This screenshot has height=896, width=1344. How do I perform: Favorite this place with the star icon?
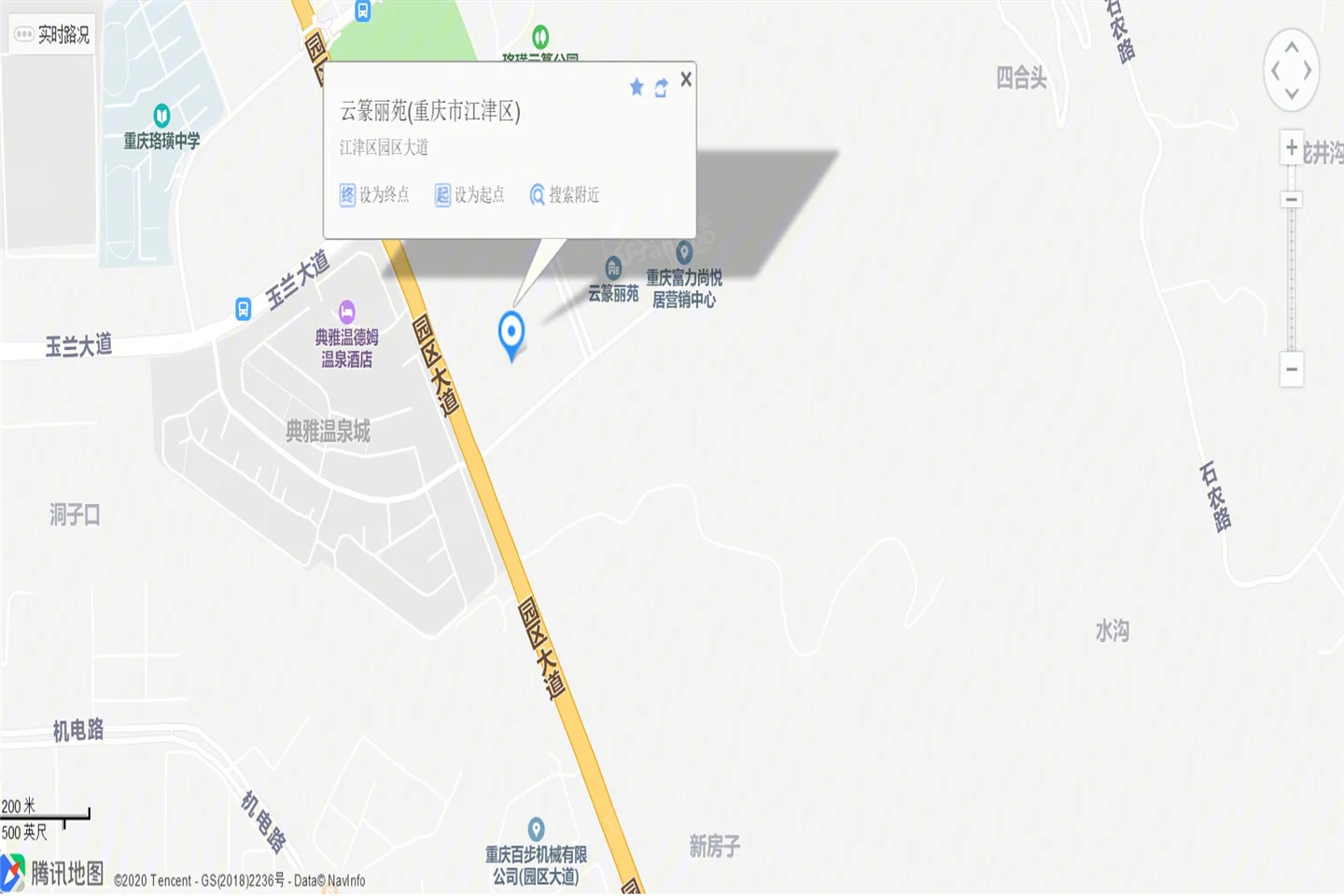pyautogui.click(x=637, y=87)
